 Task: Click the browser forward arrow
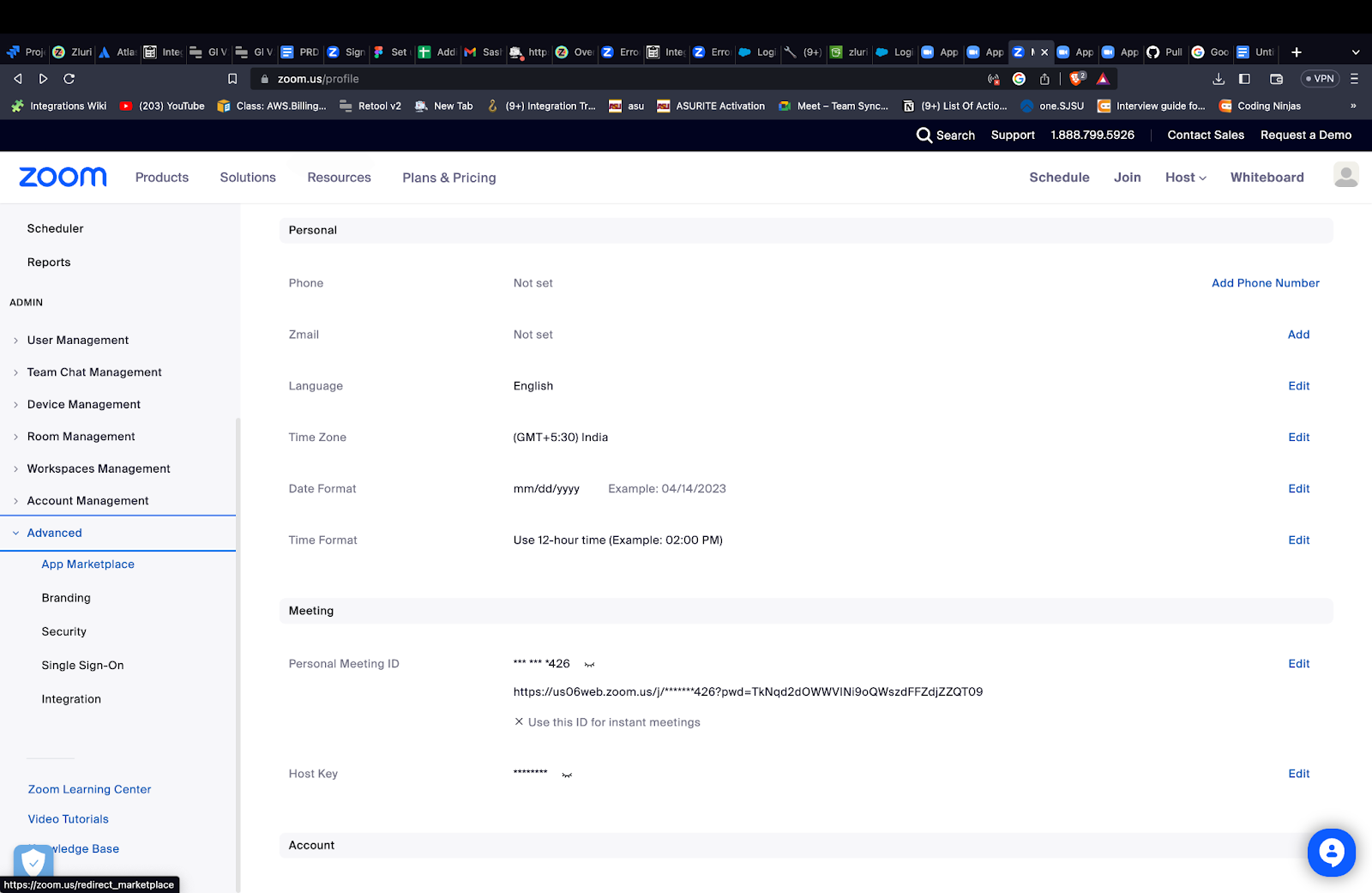tap(44, 79)
